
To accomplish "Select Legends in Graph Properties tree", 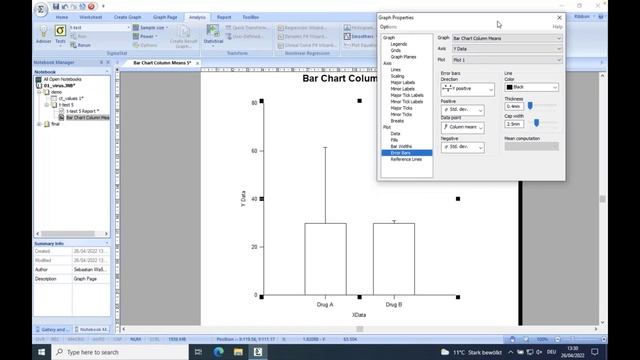I will (x=398, y=44).
